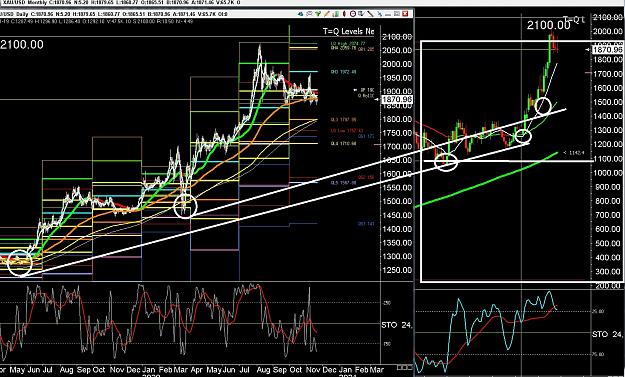
Task: Click the Dec label after Nov on far right of time axis
Action: point(330,370)
